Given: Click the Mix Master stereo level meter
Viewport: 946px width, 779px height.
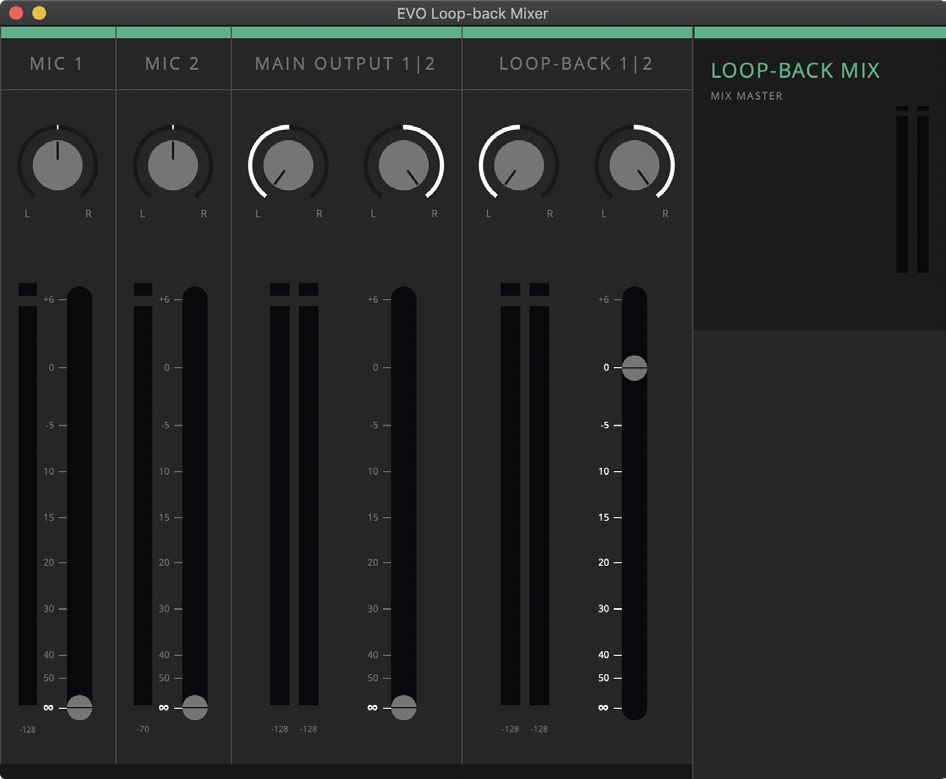Looking at the screenshot, I should [x=912, y=189].
